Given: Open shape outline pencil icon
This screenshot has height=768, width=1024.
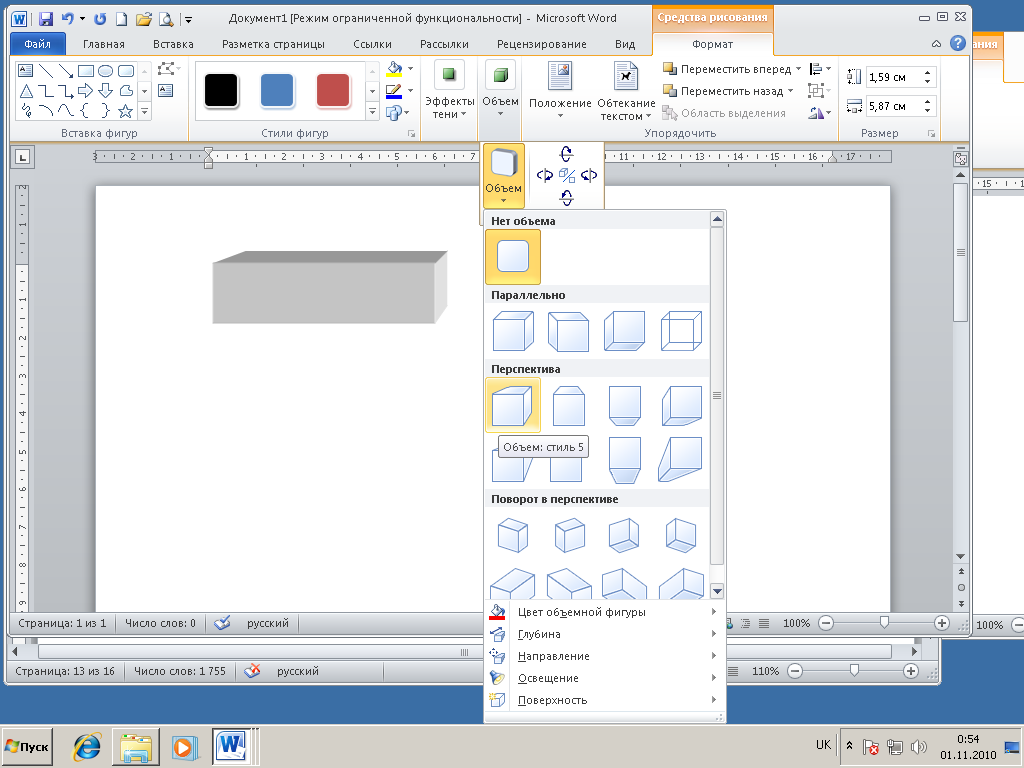Looking at the screenshot, I should pos(394,91).
